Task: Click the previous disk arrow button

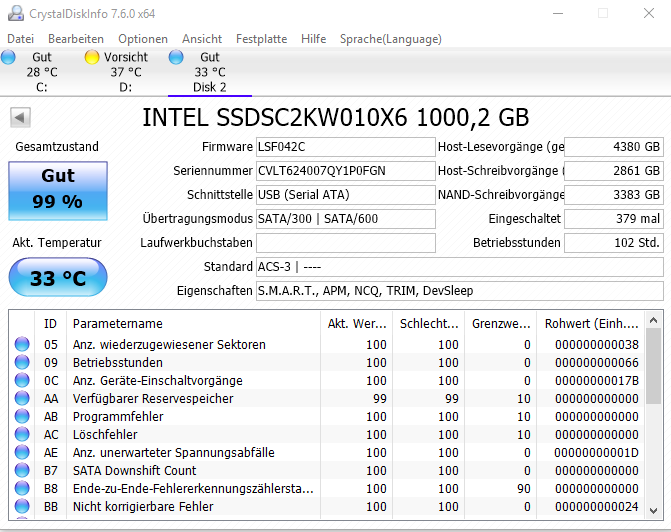Action: tap(21, 117)
